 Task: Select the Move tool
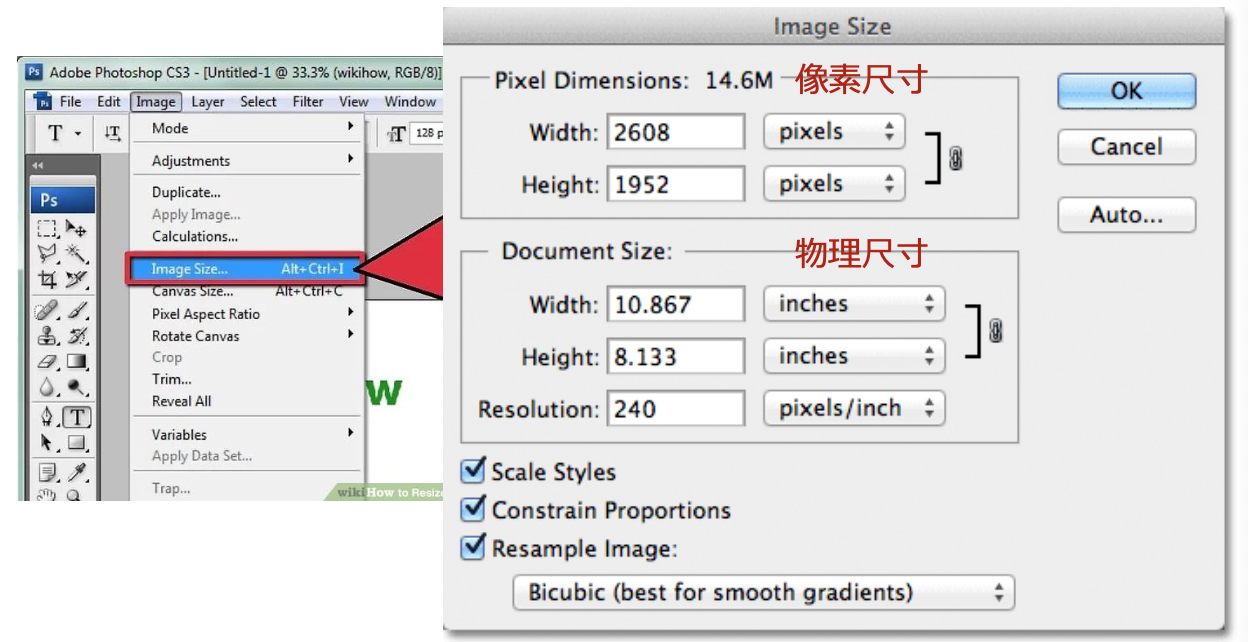(x=77, y=228)
